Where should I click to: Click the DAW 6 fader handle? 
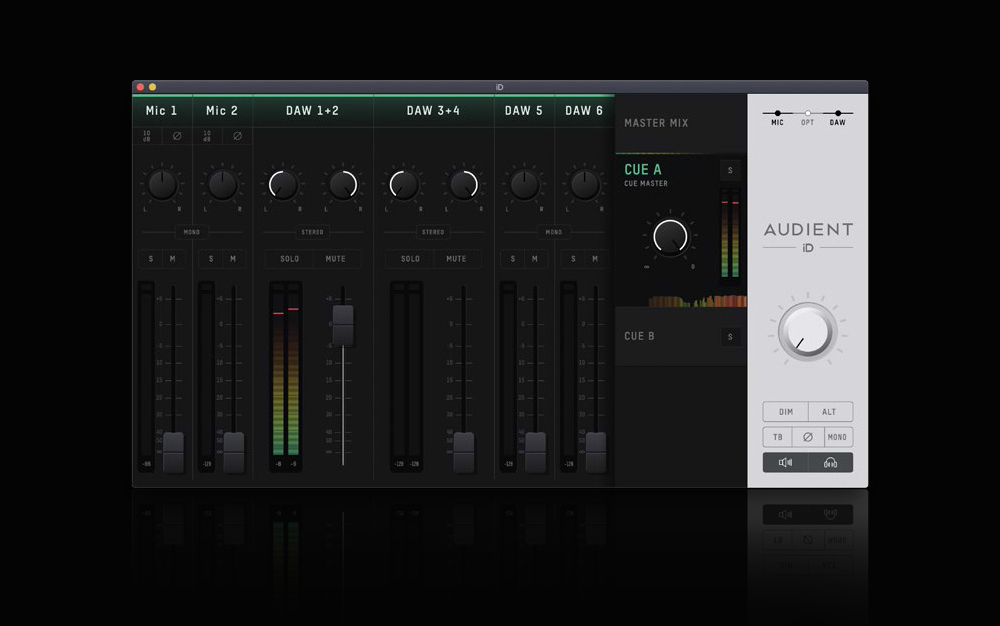click(x=596, y=453)
